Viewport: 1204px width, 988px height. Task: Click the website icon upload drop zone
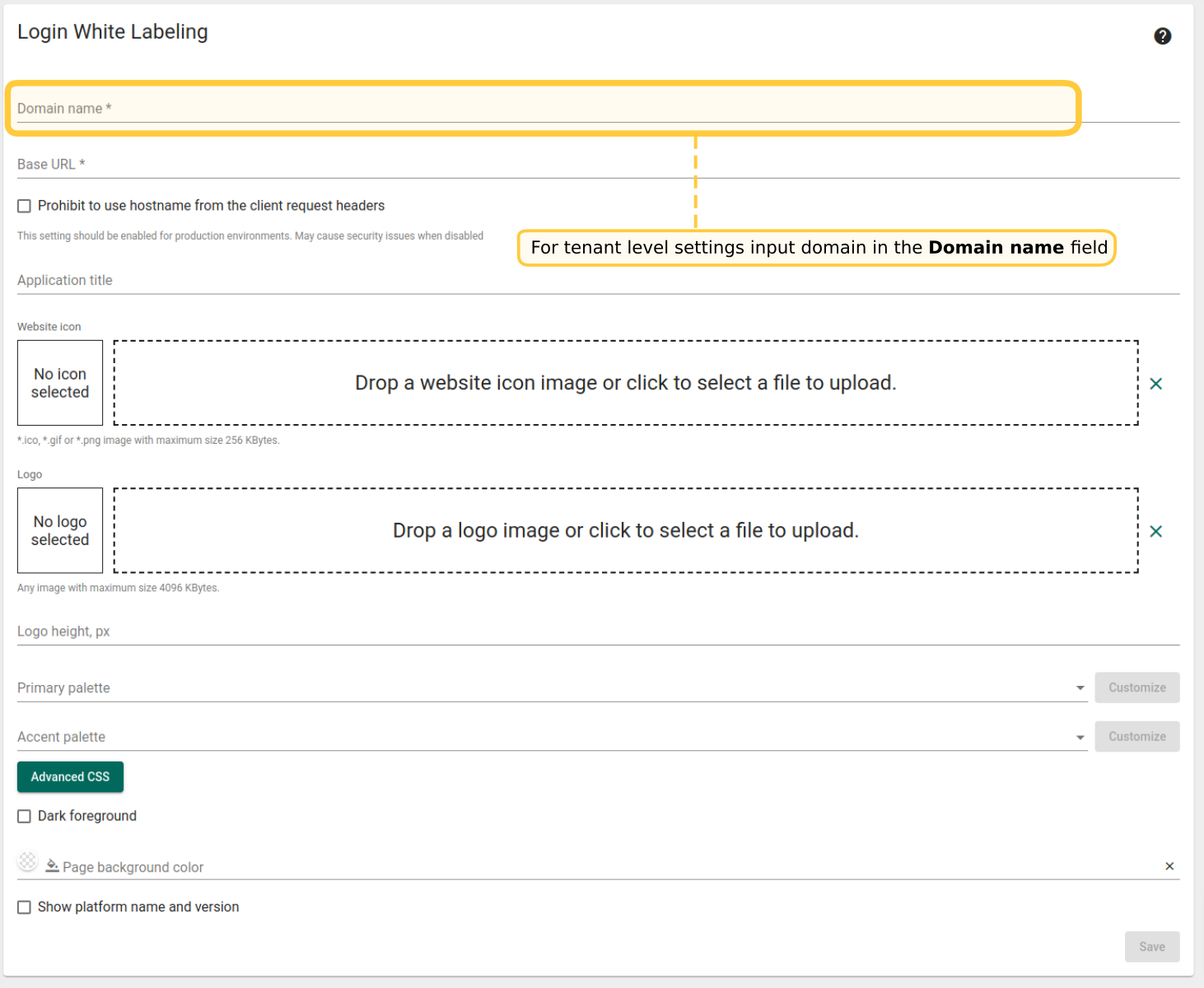coord(626,383)
